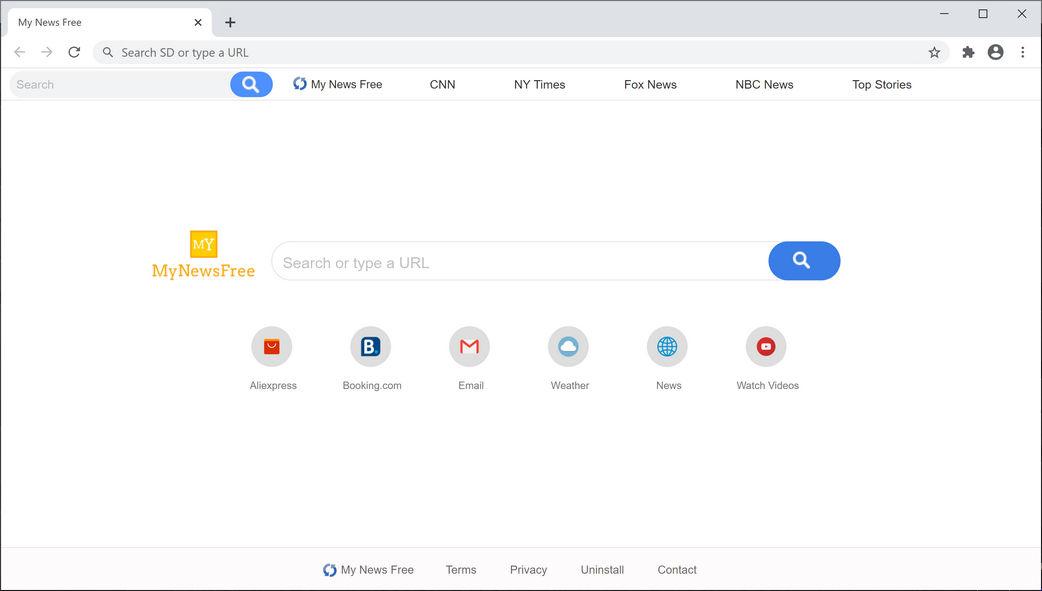Click the Watch Videos label text
Image resolution: width=1042 pixels, height=591 pixels.
click(x=768, y=386)
